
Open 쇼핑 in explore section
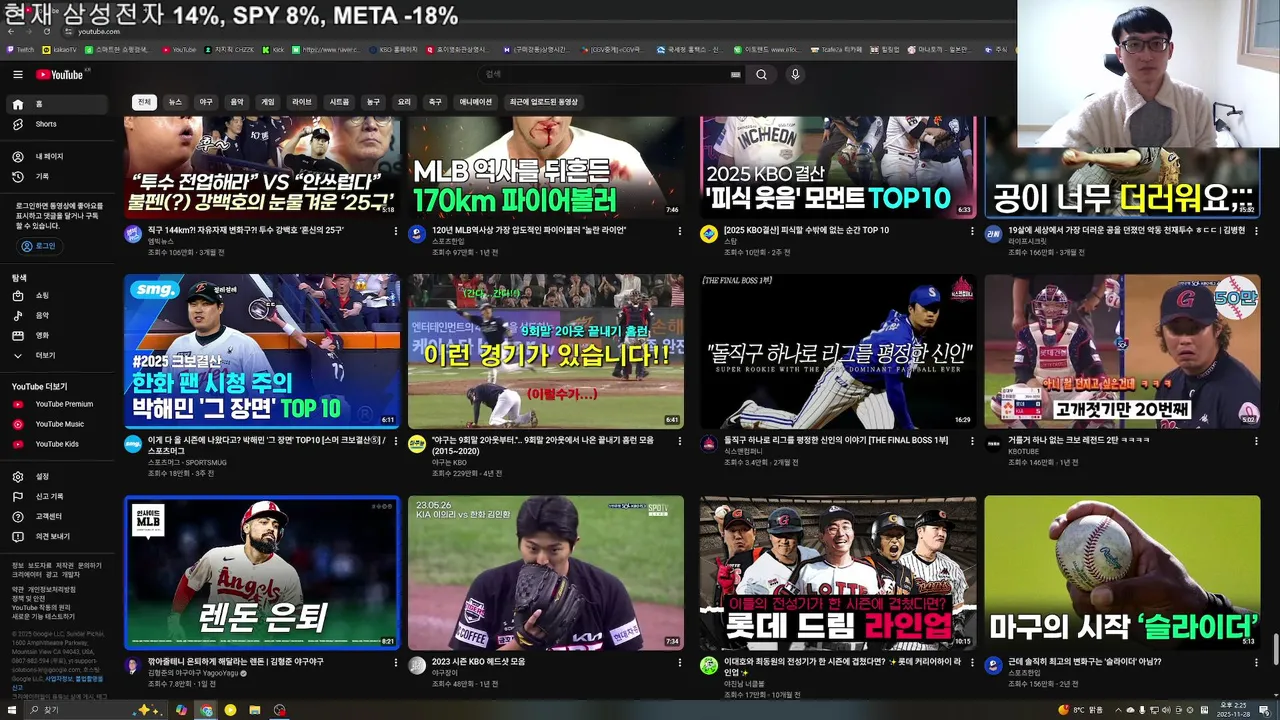(55, 296)
